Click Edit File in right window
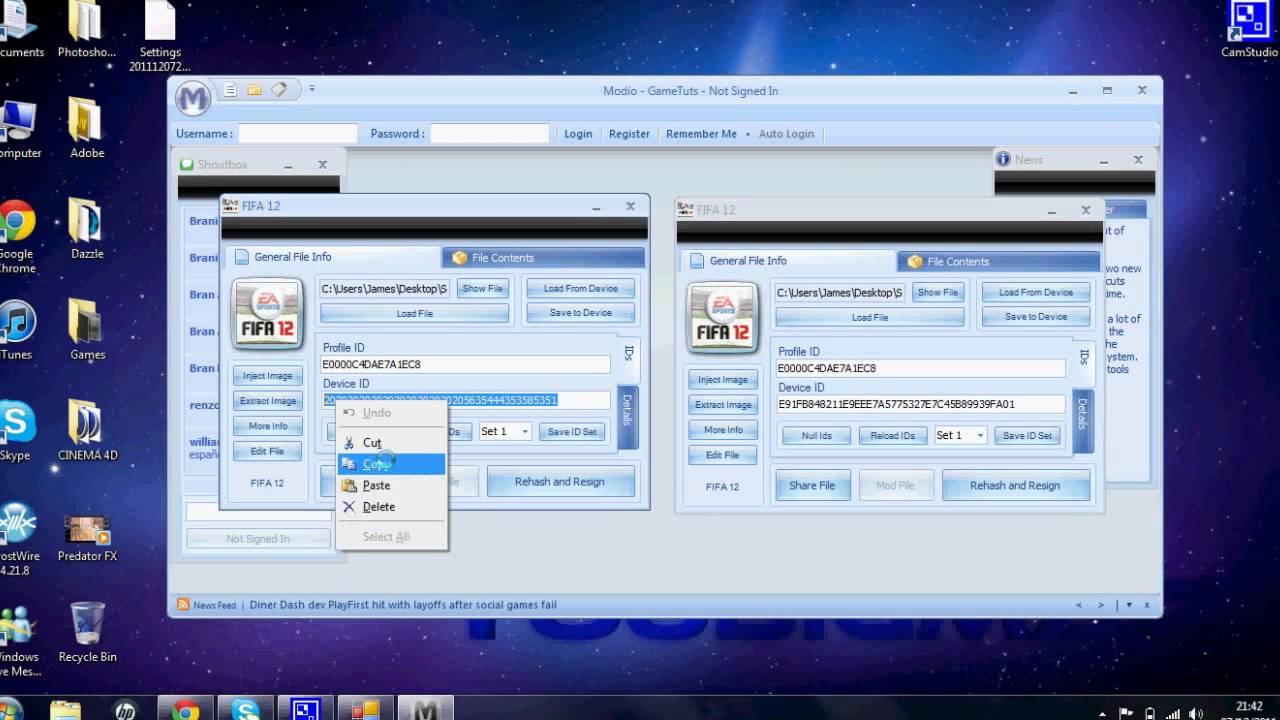Screen dimensions: 1280x720 point(723,456)
